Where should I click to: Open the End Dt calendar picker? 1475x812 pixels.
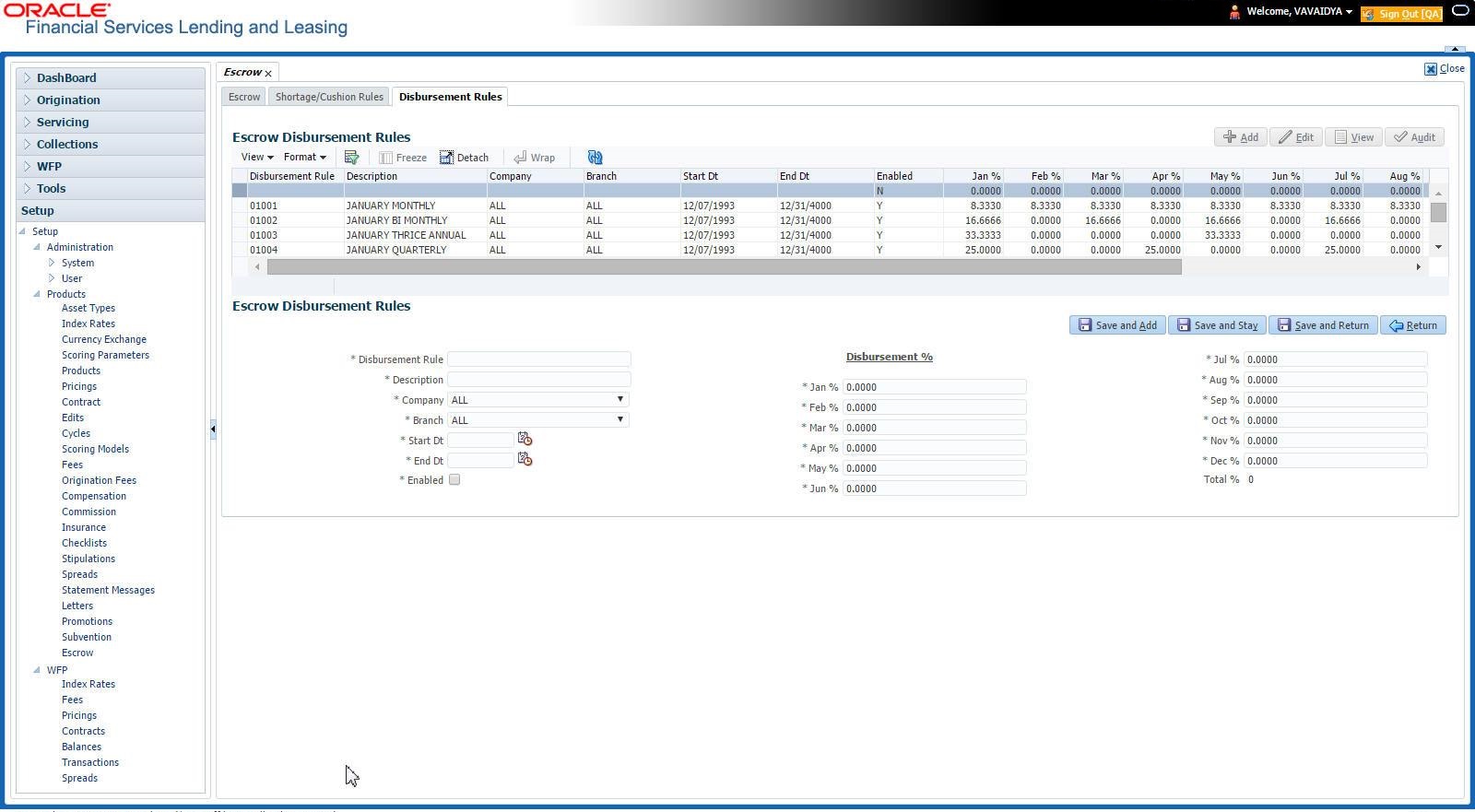click(x=525, y=459)
